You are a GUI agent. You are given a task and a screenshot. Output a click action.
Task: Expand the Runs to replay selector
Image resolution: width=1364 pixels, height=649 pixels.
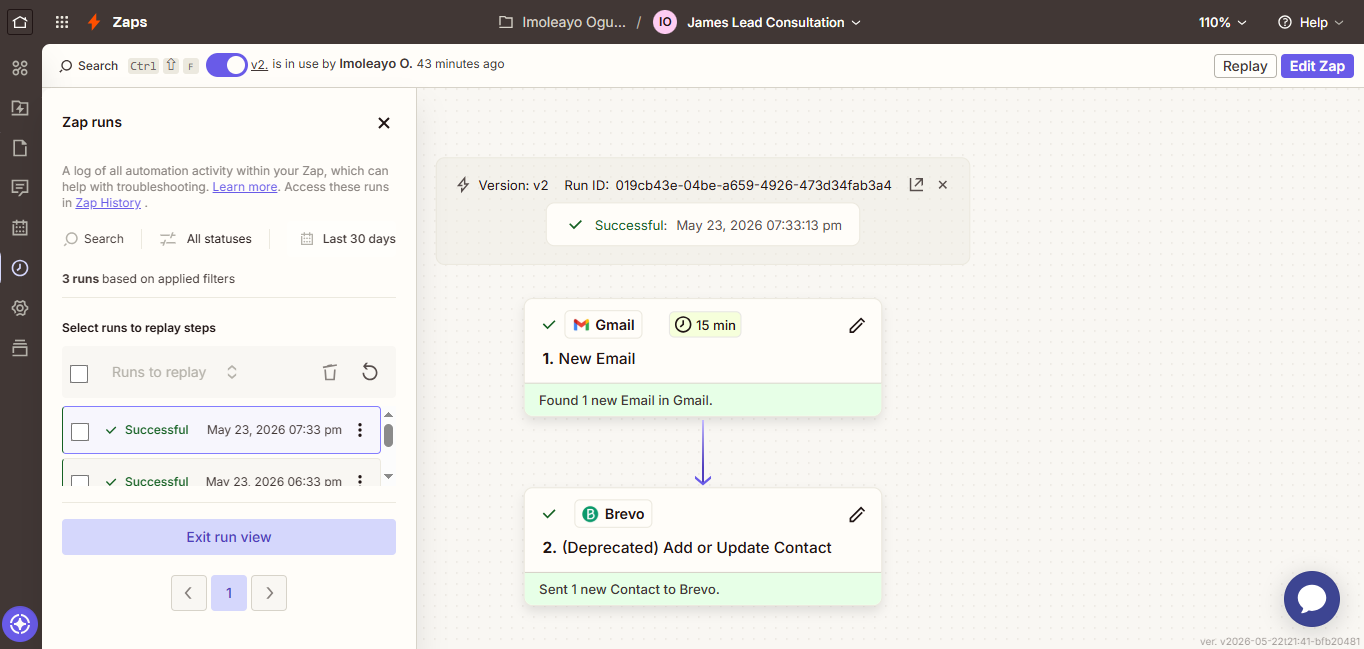click(175, 372)
